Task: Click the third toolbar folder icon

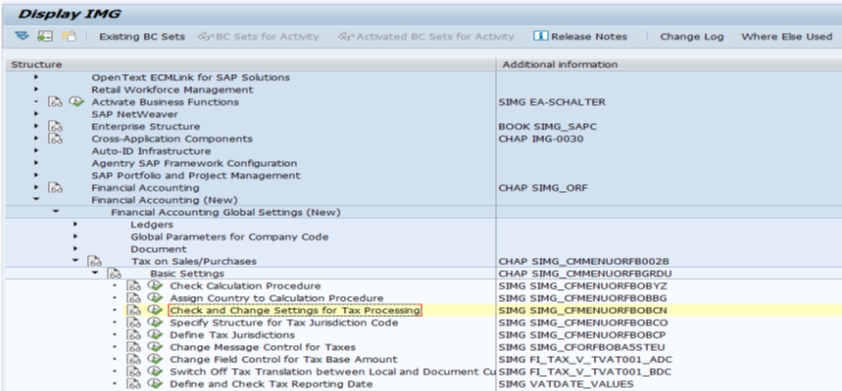Action: click(x=69, y=36)
